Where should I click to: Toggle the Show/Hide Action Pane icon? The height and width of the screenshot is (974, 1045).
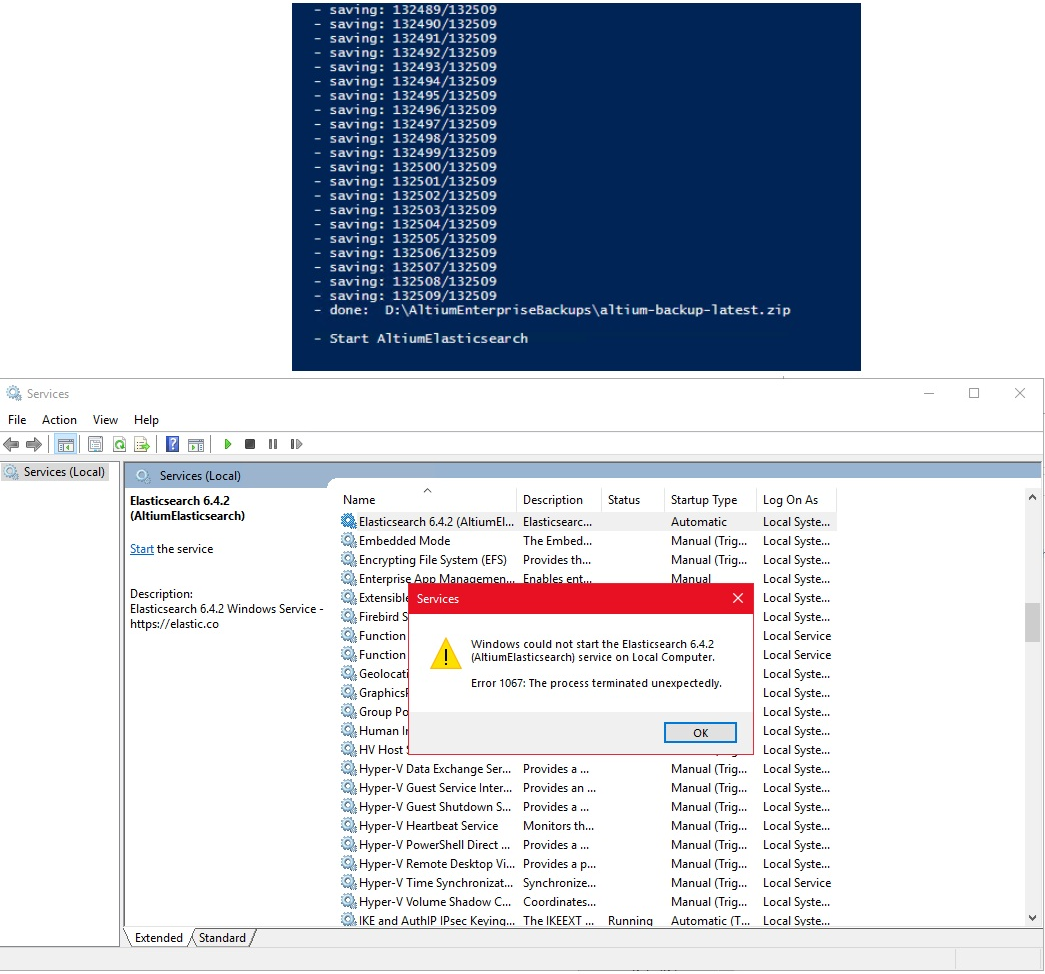pos(196,445)
